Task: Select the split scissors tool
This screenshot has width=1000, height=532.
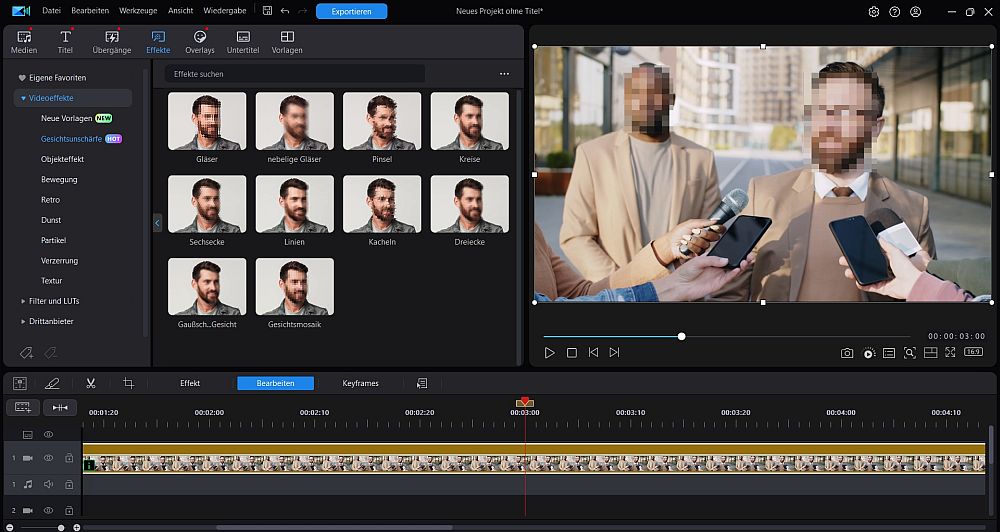Action: point(91,383)
